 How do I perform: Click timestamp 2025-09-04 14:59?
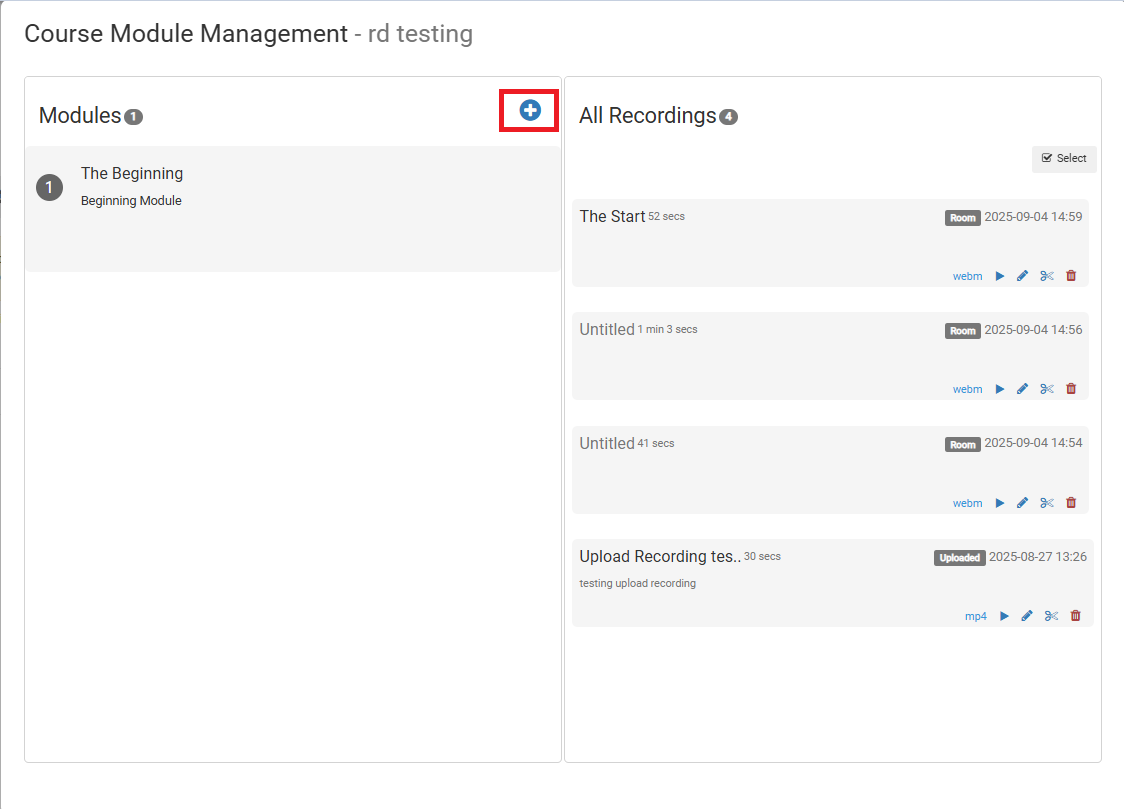pos(1033,216)
